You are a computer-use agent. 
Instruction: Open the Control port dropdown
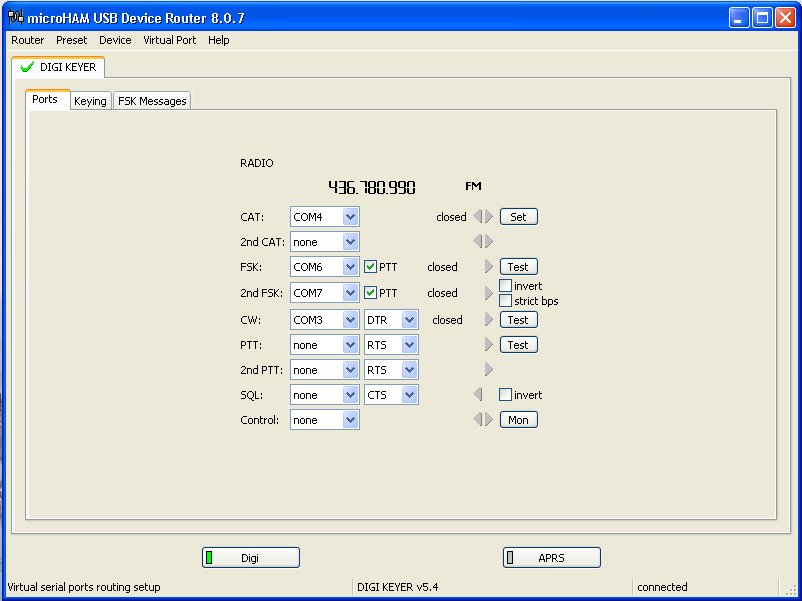(350, 420)
